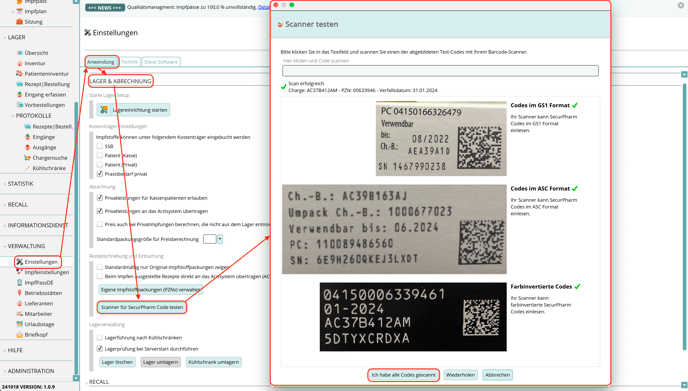
Task: Click sidebar scroll-down arrow button
Action: [76, 378]
